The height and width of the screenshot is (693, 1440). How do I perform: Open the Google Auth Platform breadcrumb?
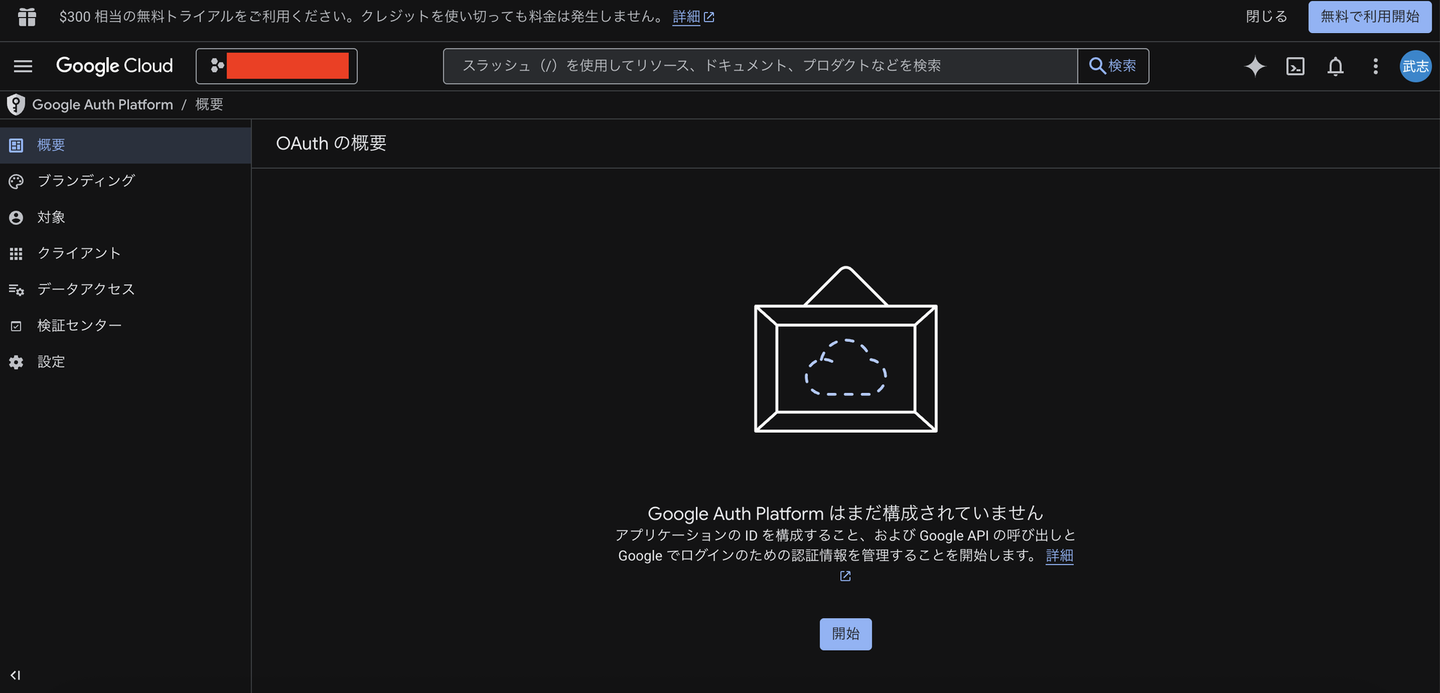[x=102, y=104]
